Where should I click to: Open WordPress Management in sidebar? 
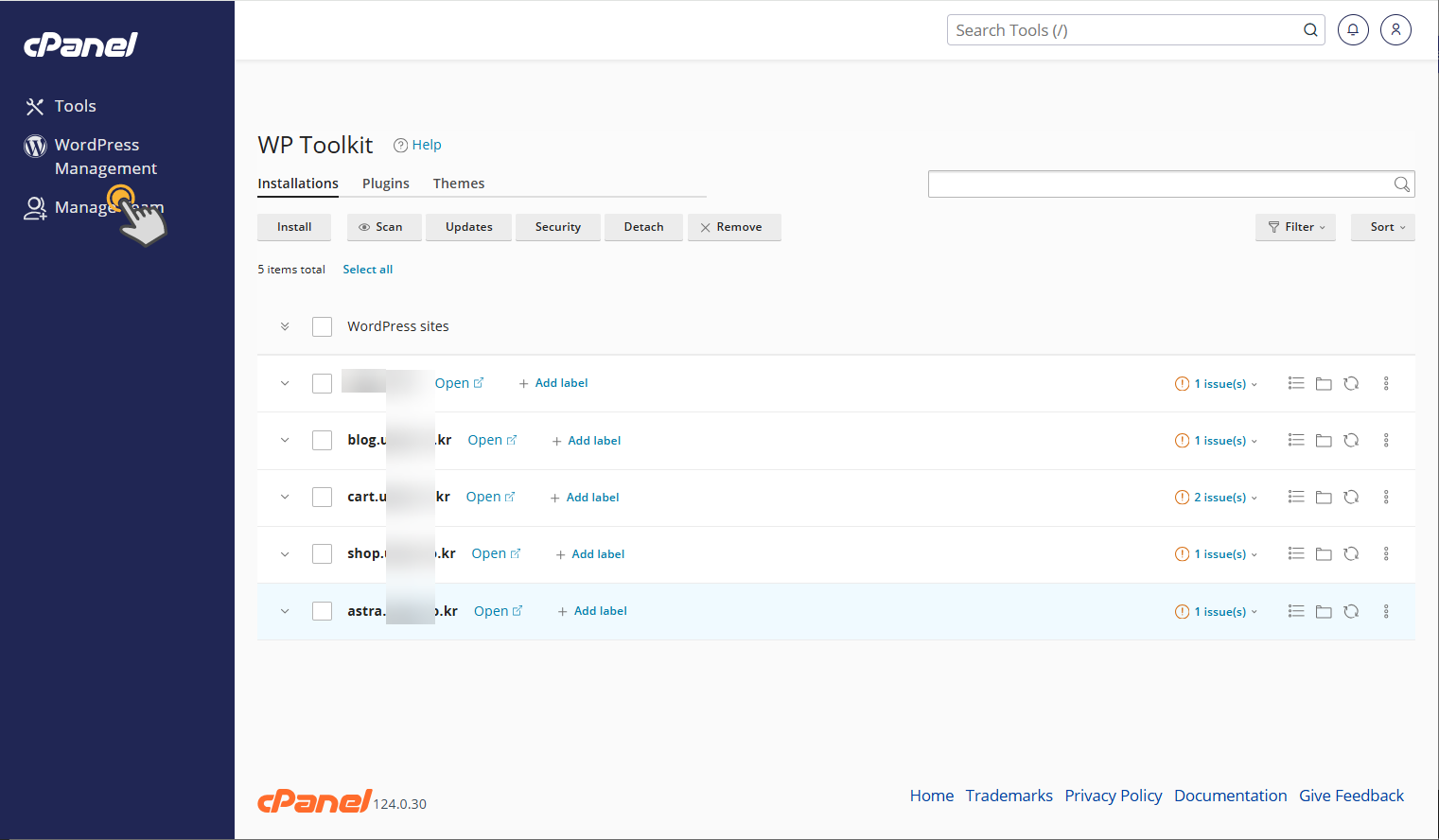(x=91, y=156)
